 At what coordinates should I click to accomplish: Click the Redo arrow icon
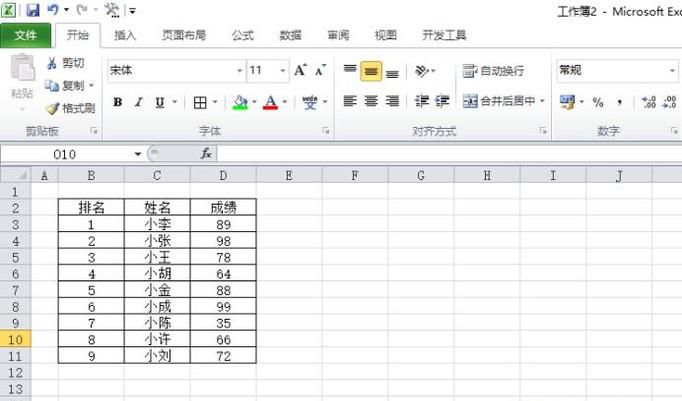point(82,10)
